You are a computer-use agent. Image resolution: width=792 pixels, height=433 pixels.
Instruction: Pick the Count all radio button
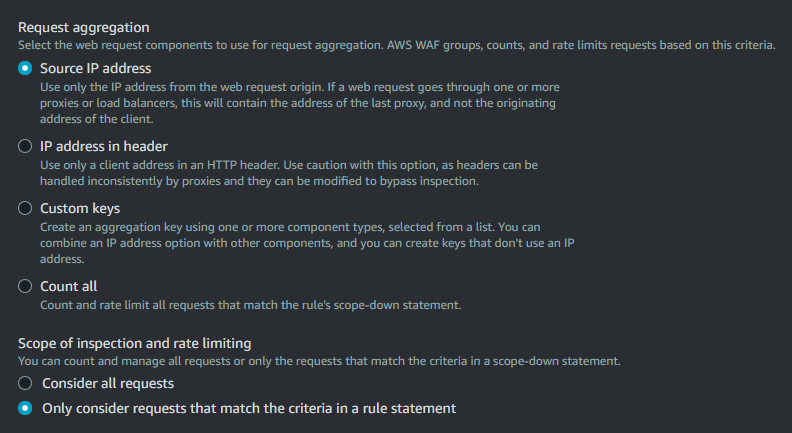[x=26, y=287]
